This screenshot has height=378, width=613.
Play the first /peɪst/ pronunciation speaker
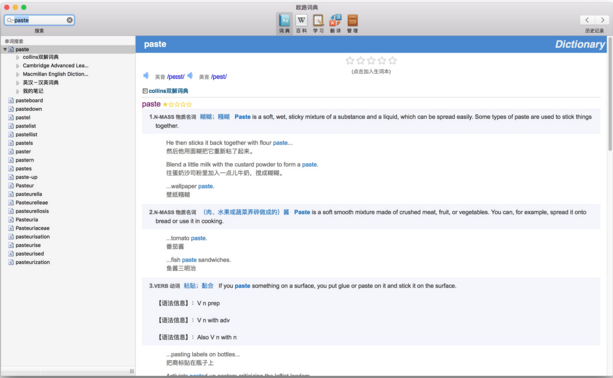click(x=146, y=75)
